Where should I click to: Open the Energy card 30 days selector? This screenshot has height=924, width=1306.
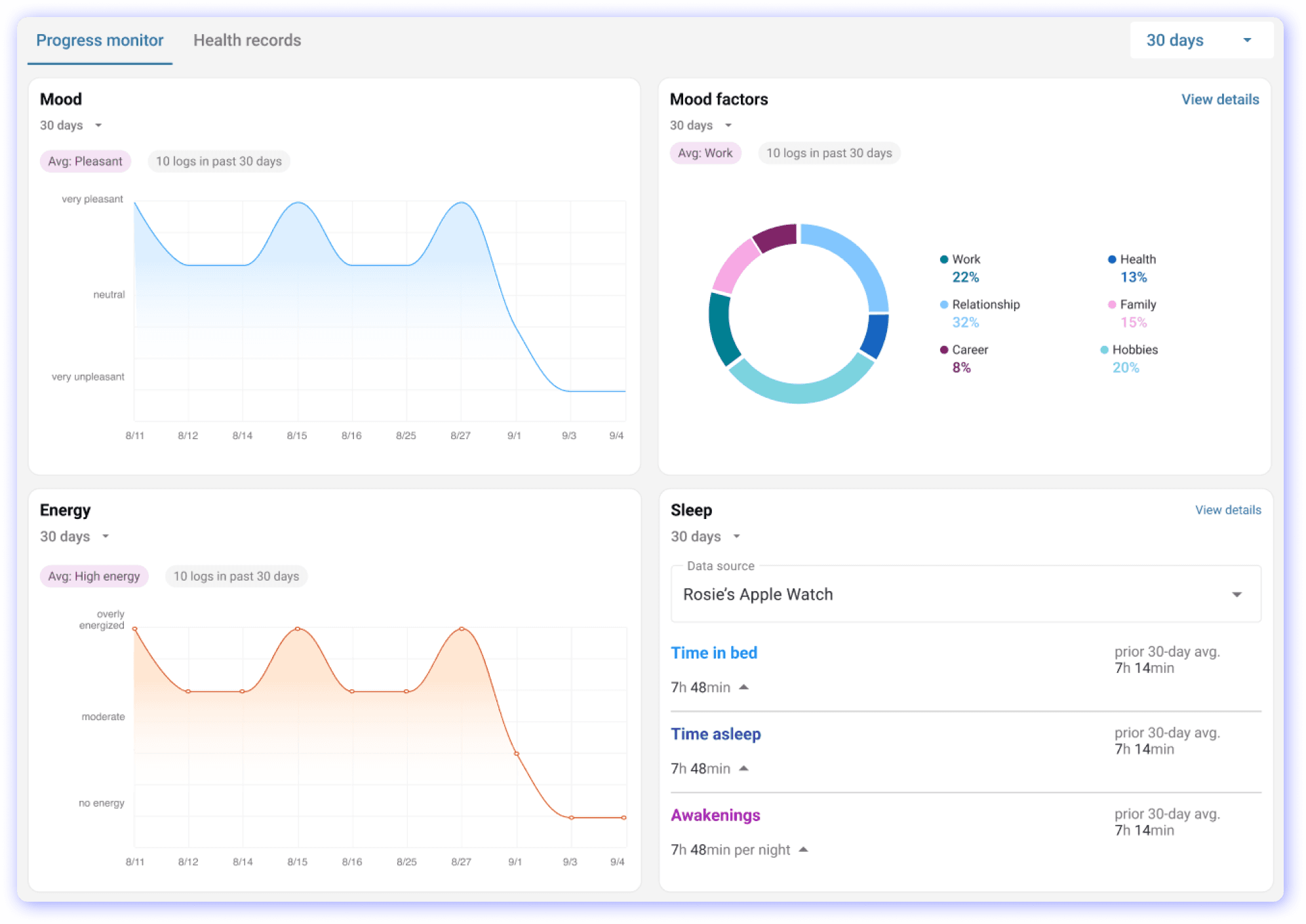point(74,537)
